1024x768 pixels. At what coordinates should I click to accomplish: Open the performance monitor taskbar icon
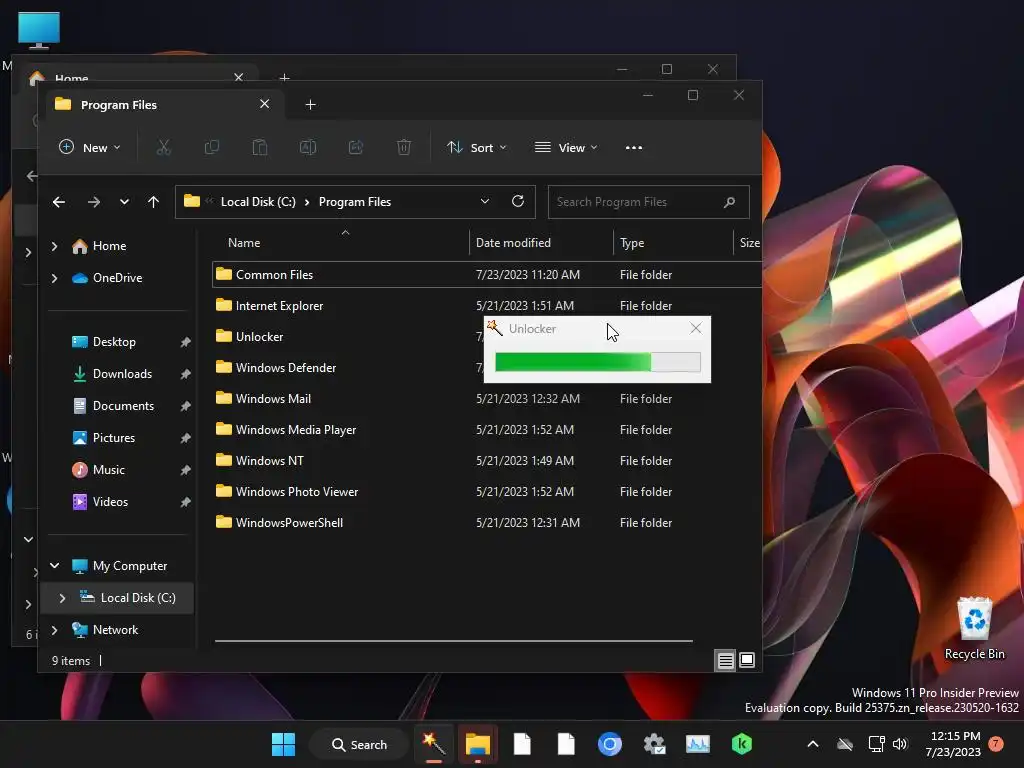point(697,744)
